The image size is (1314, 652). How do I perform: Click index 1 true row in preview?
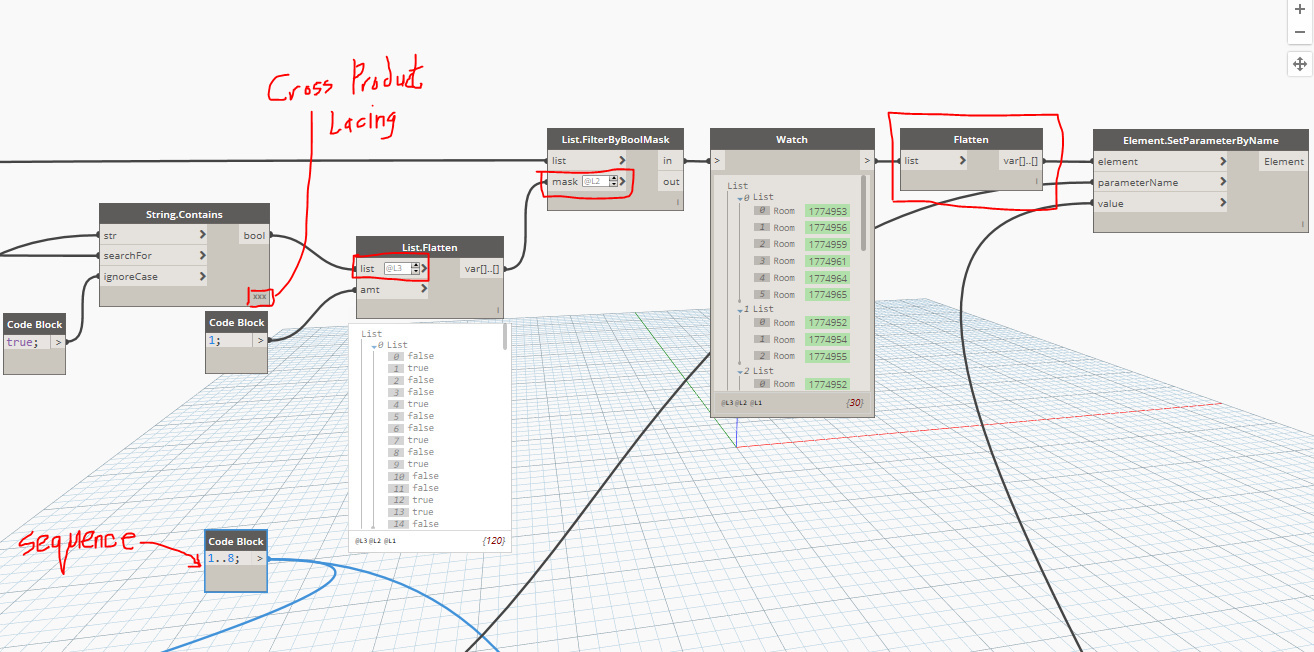pos(410,368)
